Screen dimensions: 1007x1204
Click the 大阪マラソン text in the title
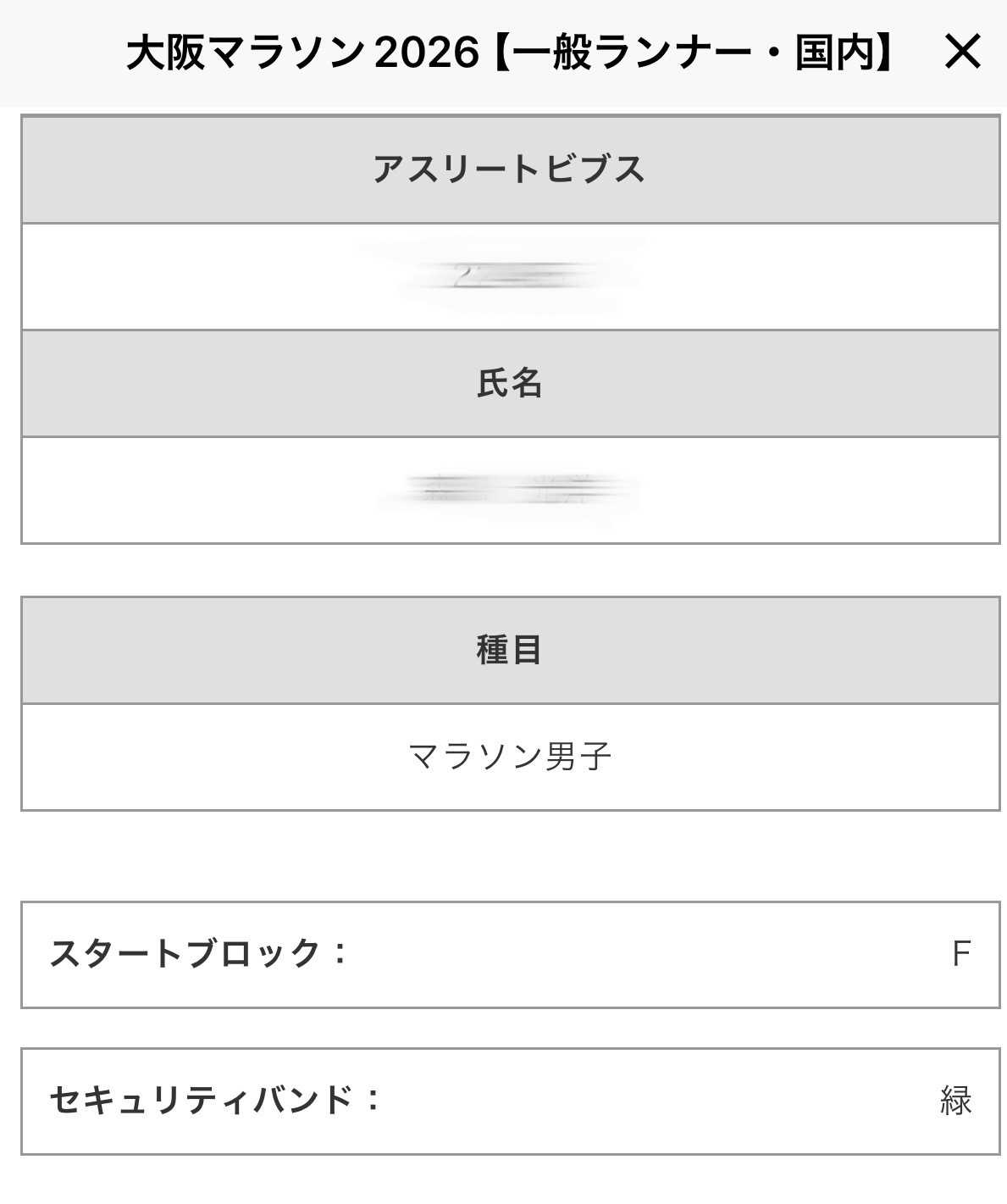pos(246,53)
